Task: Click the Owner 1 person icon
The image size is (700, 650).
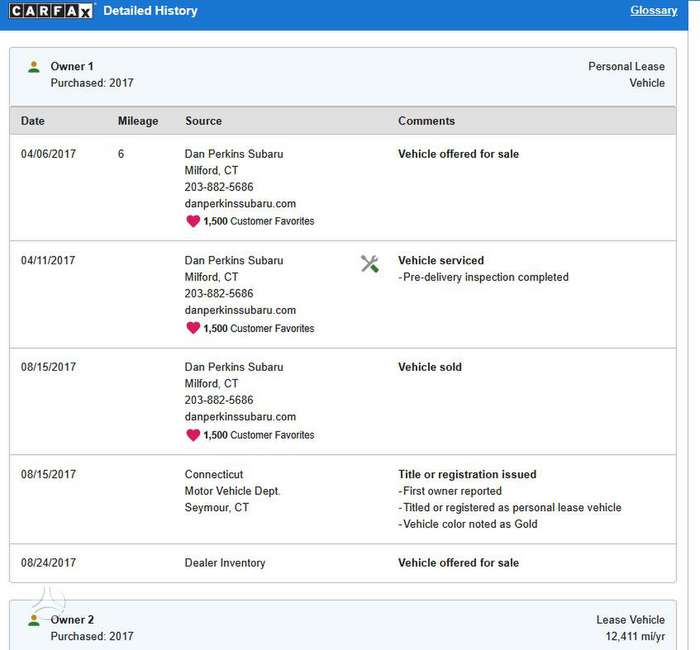Action: tap(34, 67)
